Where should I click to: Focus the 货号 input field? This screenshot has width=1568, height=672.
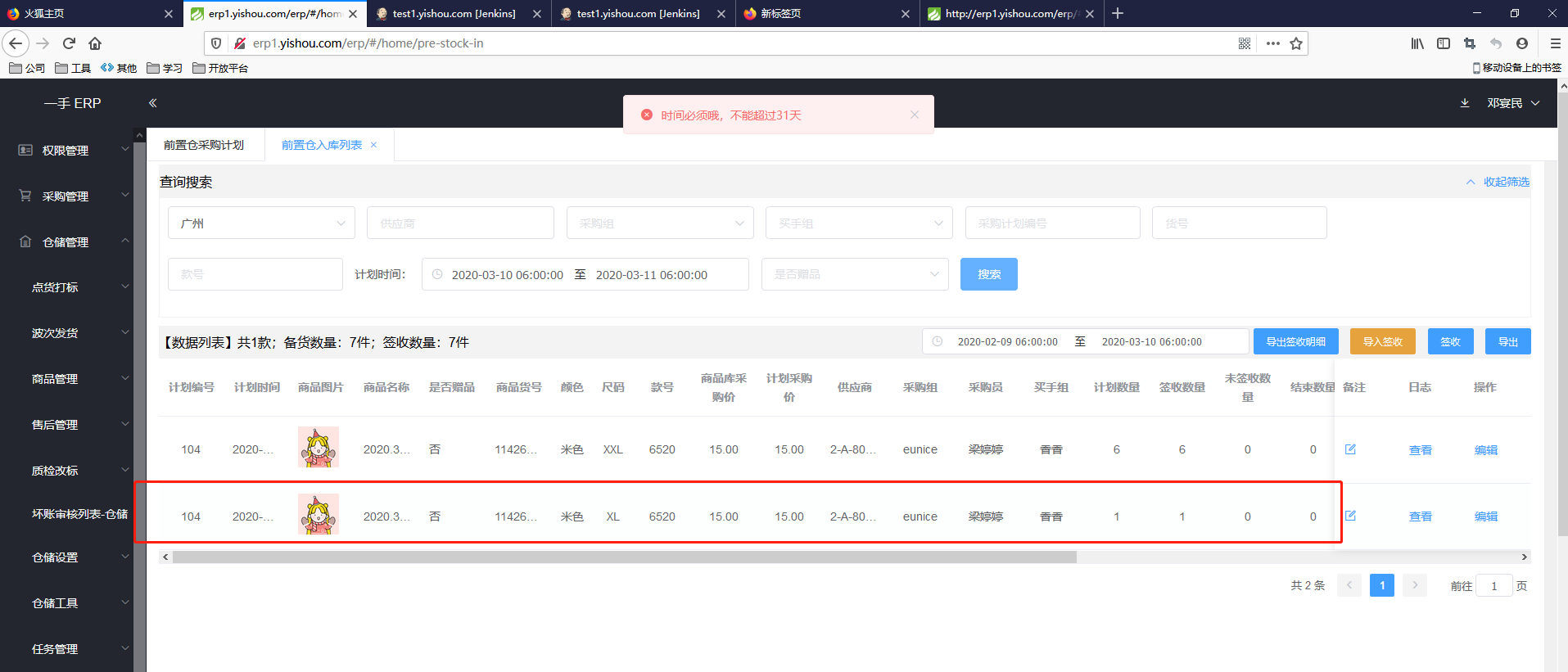pos(1240,223)
